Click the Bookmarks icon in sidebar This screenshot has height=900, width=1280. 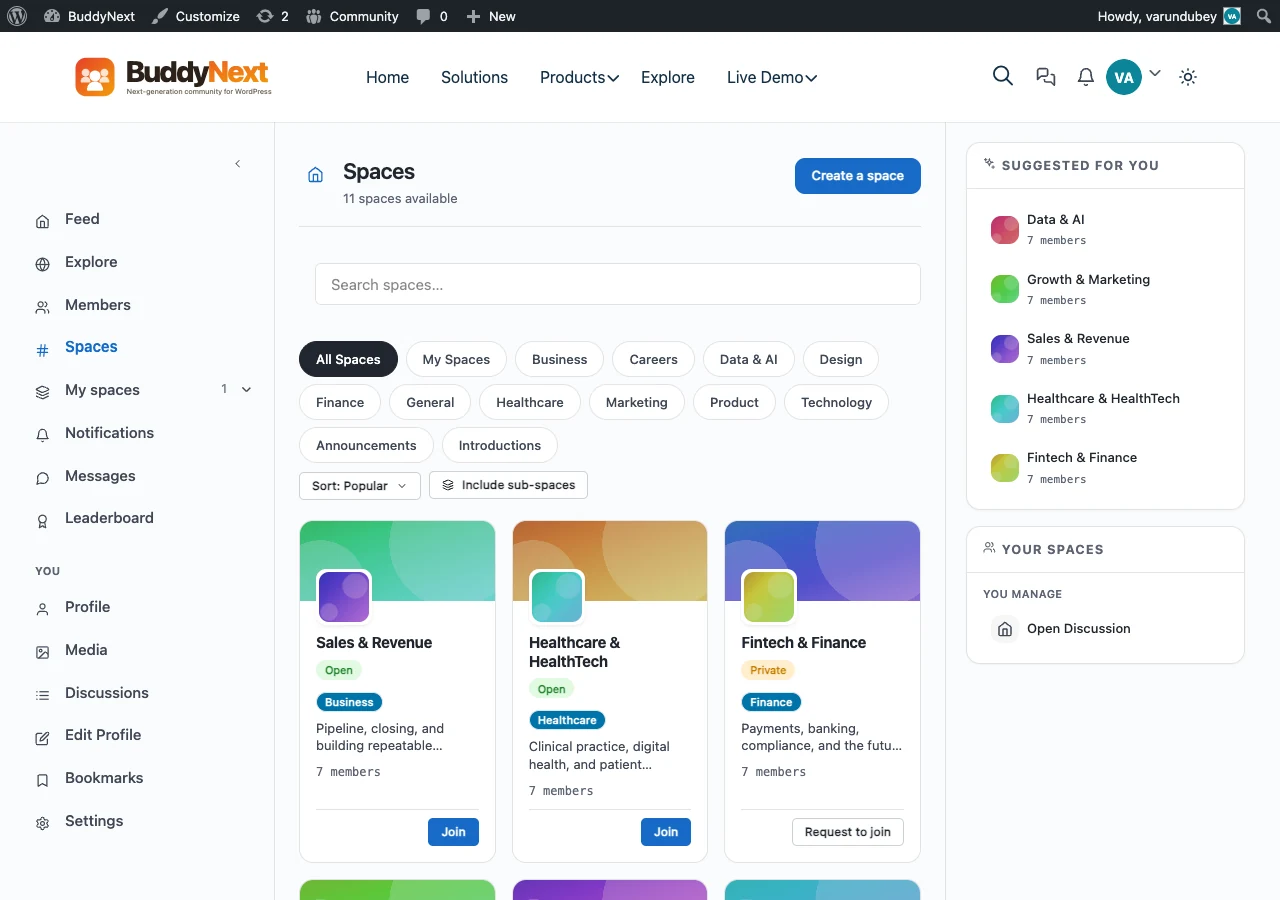pyautogui.click(x=42, y=781)
